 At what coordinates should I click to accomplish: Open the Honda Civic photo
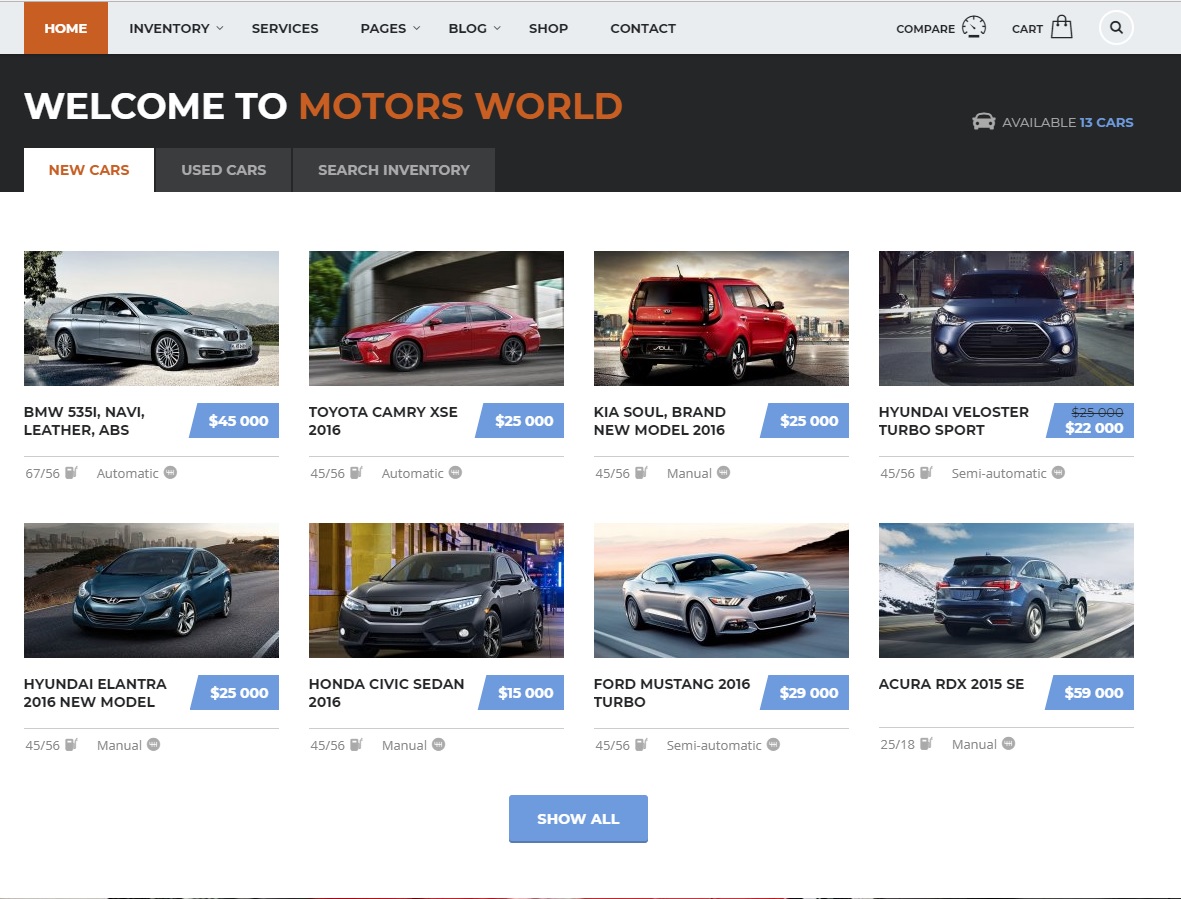pyautogui.click(x=436, y=590)
